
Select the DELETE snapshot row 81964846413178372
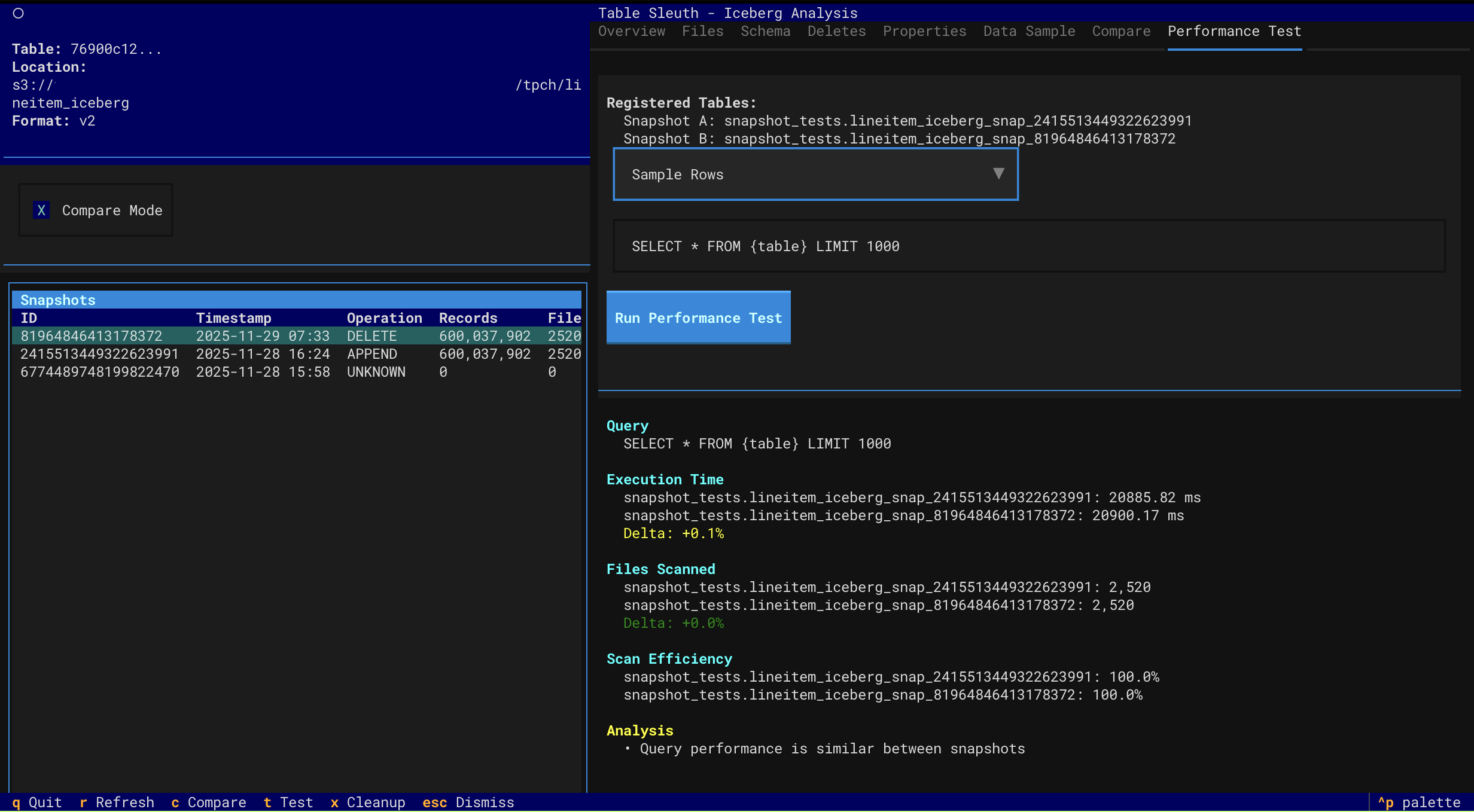91,336
